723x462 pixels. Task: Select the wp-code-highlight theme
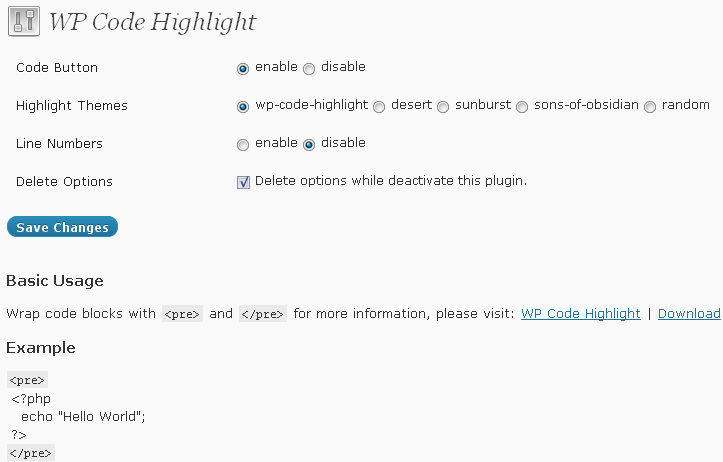coord(243,107)
